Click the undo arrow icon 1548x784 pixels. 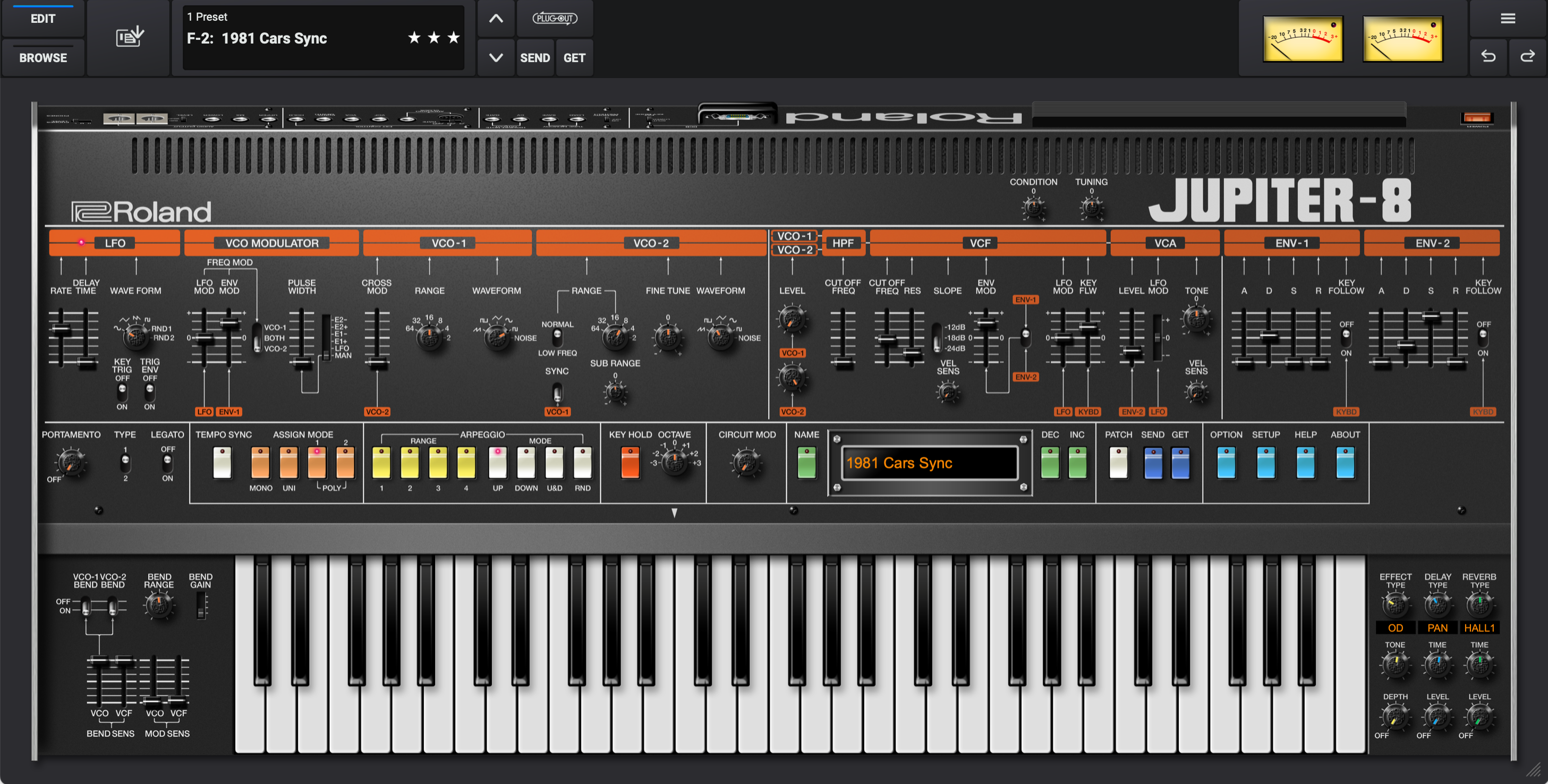[x=1489, y=57]
